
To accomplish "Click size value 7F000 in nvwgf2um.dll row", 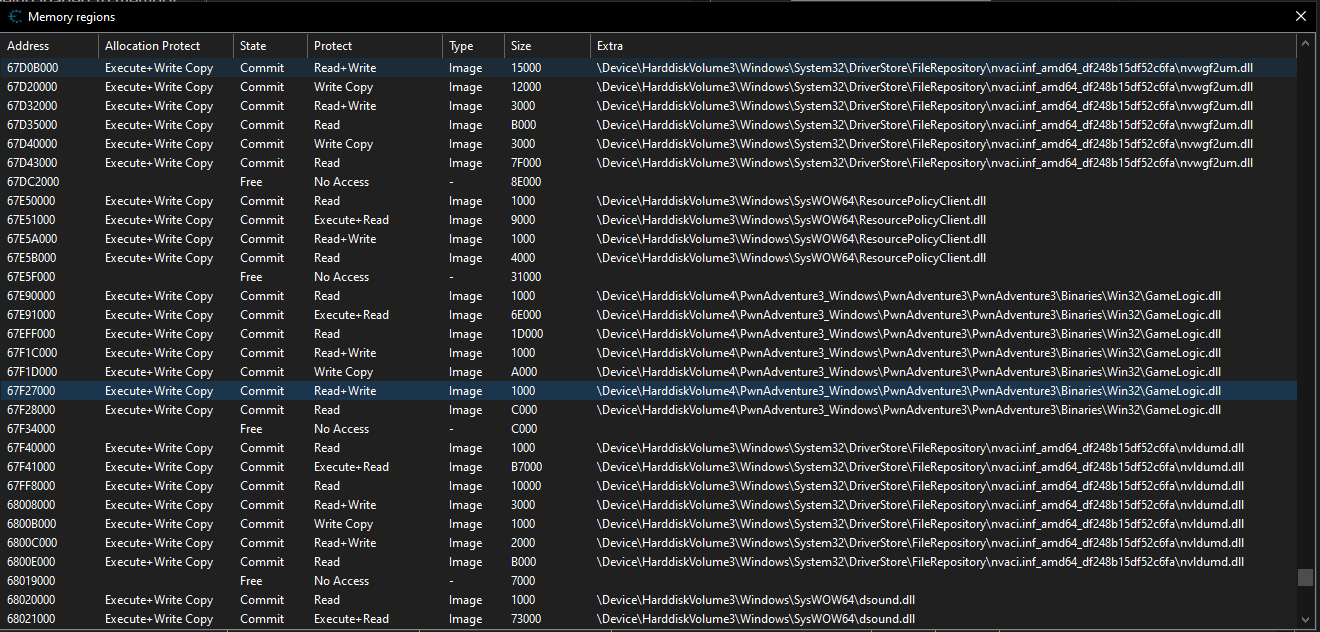I will tap(526, 163).
